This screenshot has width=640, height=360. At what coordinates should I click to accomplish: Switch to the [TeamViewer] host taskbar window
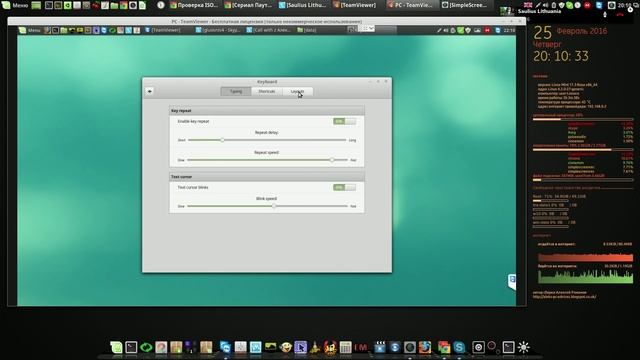click(354, 5)
